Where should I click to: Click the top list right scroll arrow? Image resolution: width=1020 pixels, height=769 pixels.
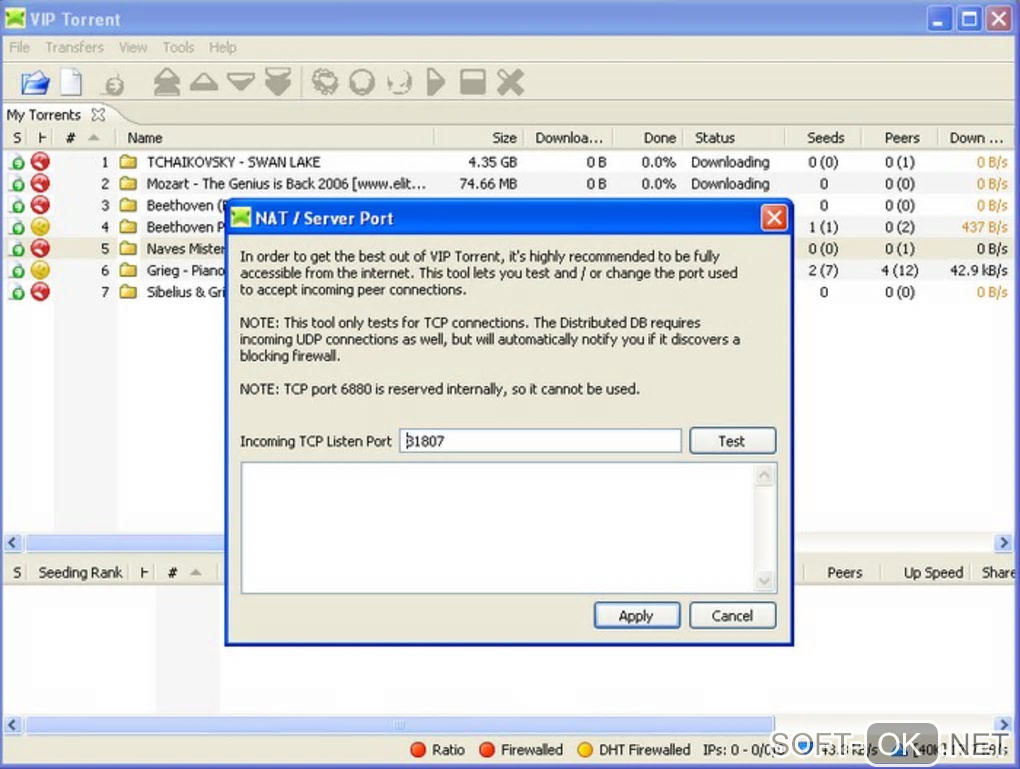[1004, 543]
